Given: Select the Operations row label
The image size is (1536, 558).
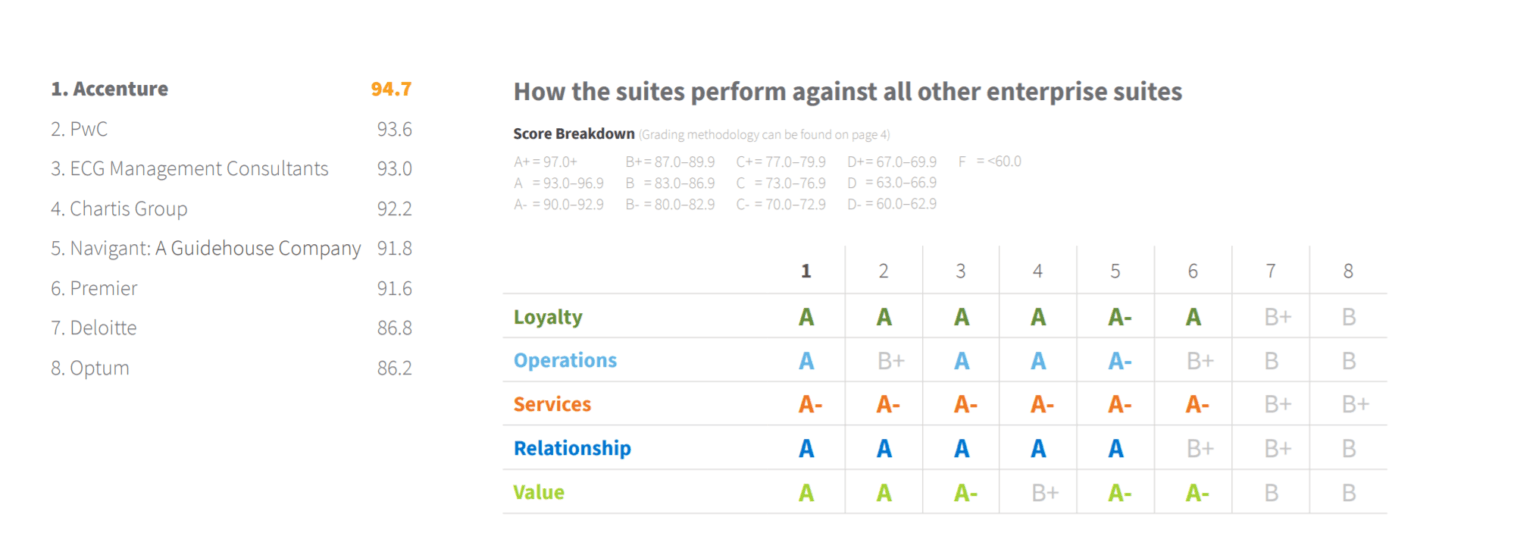Looking at the screenshot, I should click(x=565, y=361).
